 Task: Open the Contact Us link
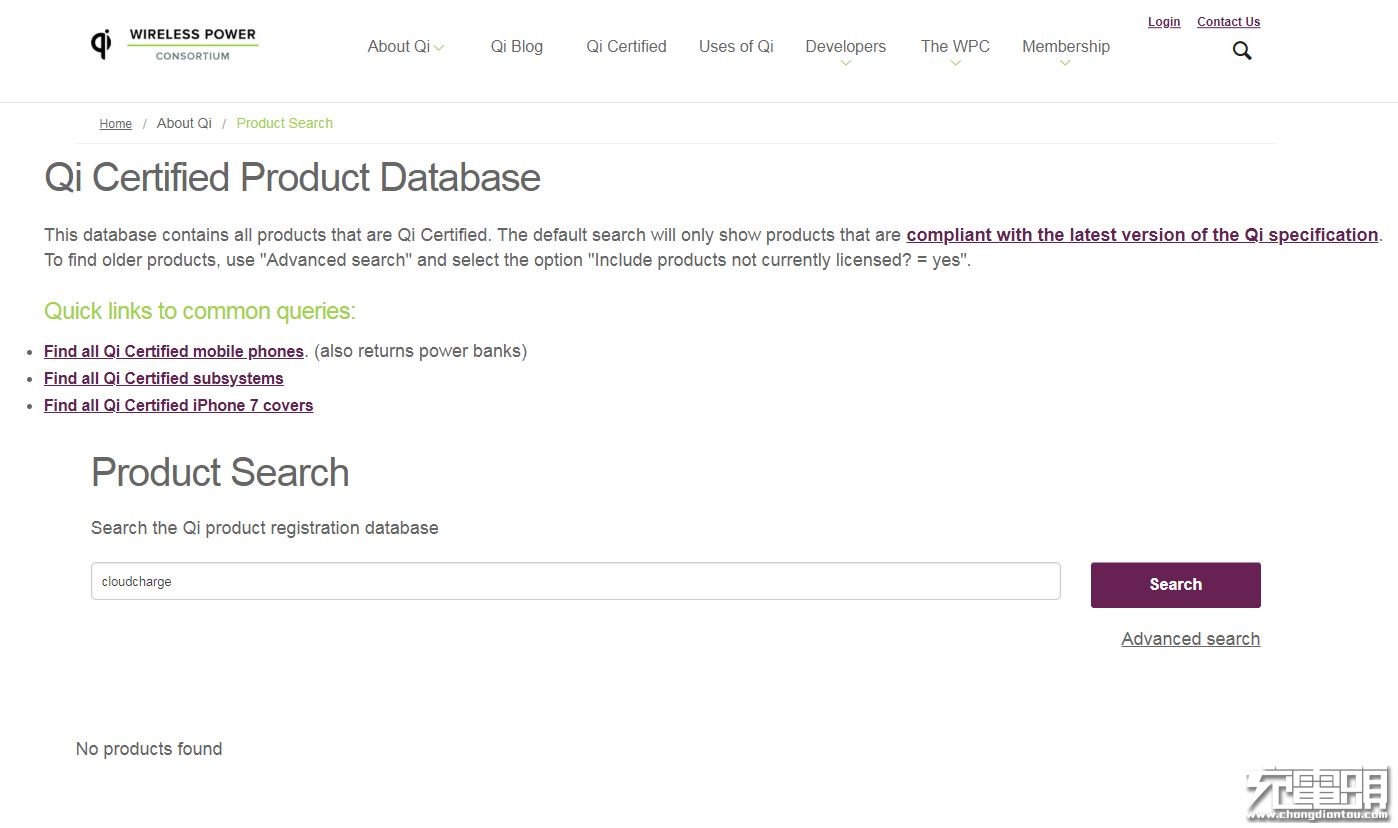point(1228,22)
